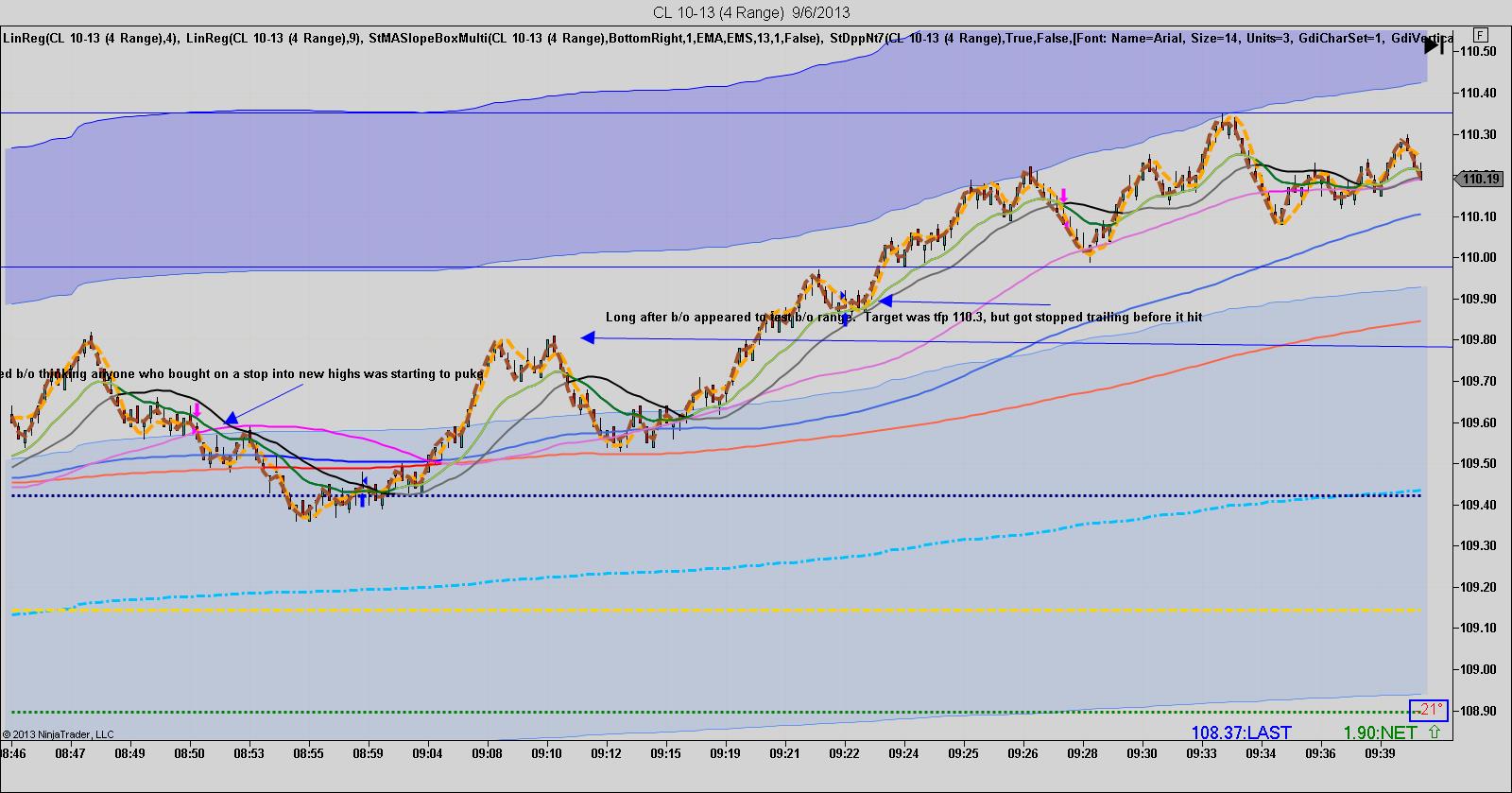
Task: Click the 08:59 time axis label
Action: [368, 754]
